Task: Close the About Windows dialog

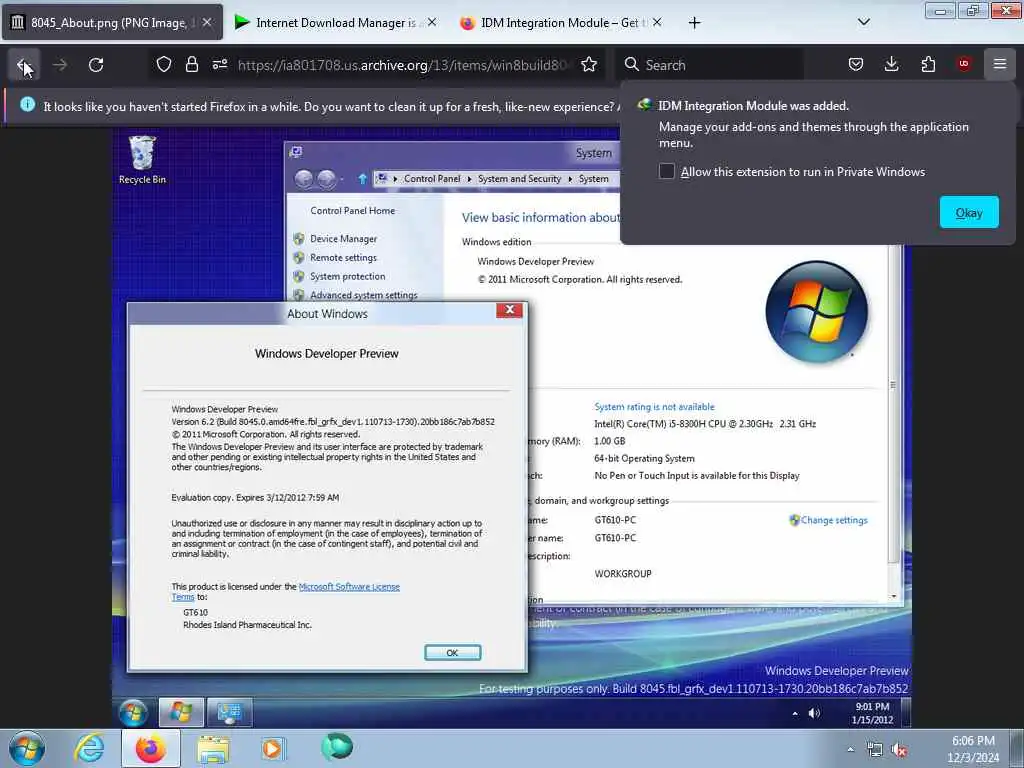Action: click(509, 310)
